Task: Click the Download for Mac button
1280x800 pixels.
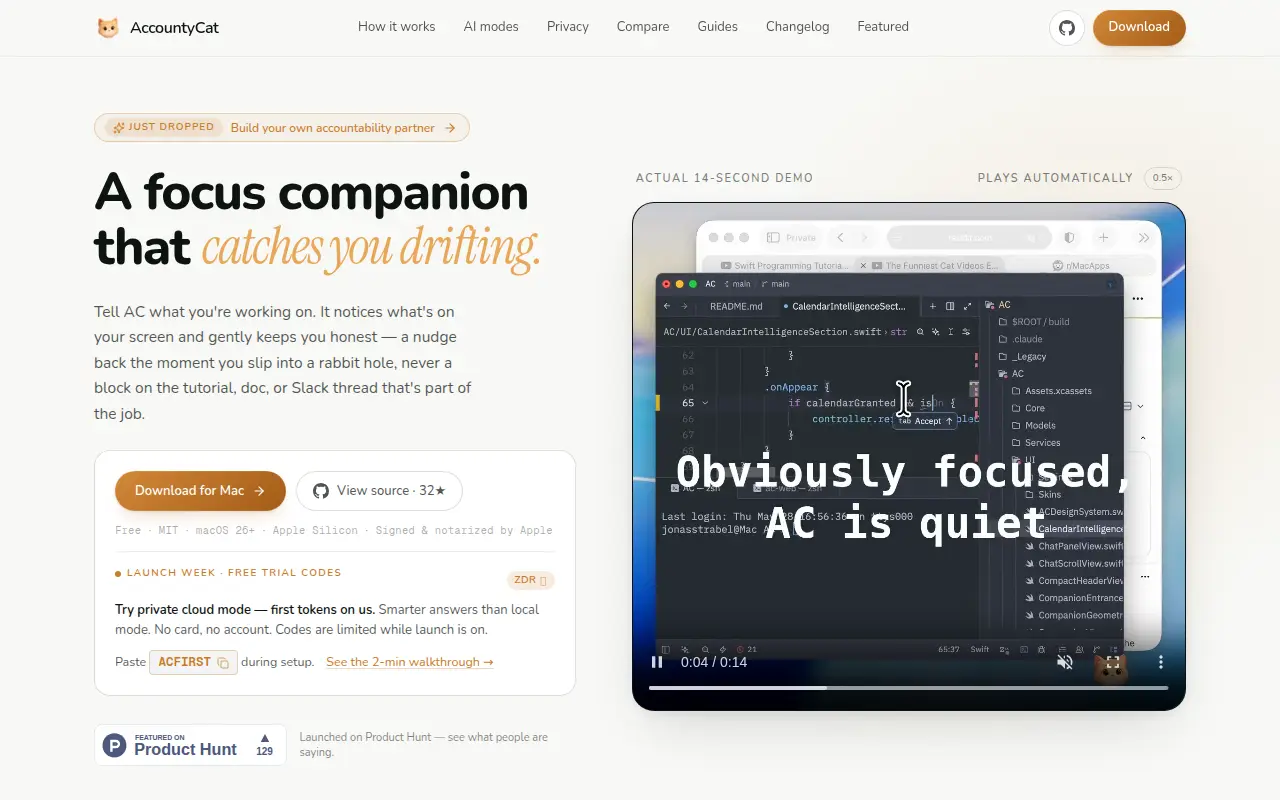Action: (200, 491)
